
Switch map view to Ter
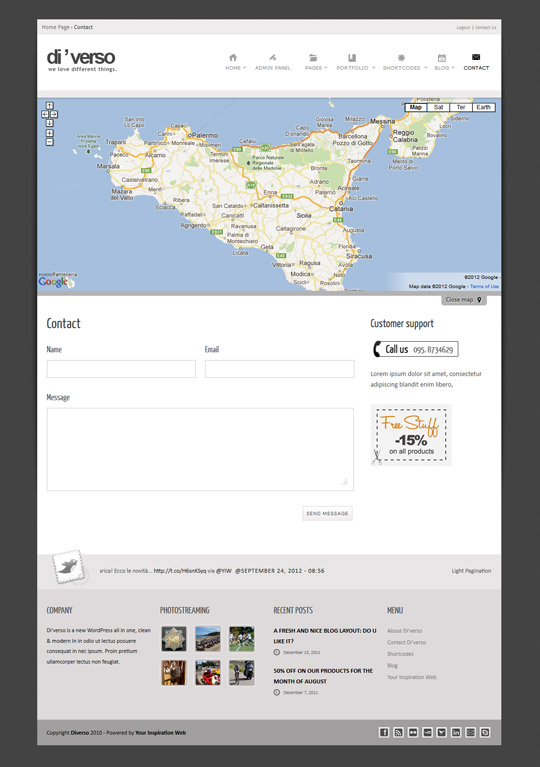(x=461, y=108)
